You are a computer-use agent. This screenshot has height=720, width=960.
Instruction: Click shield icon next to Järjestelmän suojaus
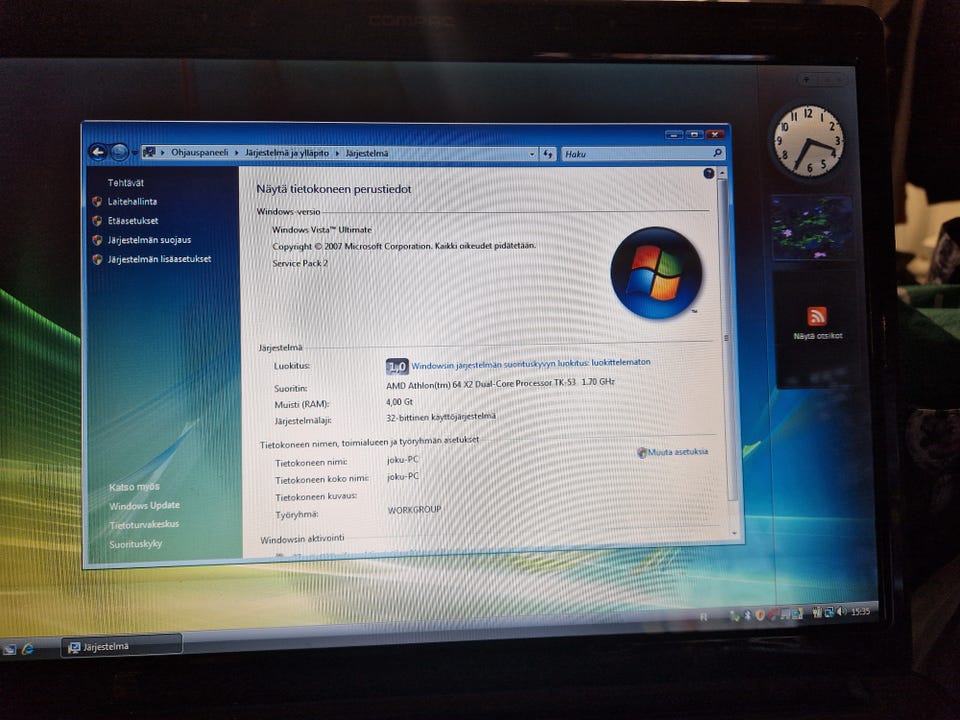[x=97, y=240]
